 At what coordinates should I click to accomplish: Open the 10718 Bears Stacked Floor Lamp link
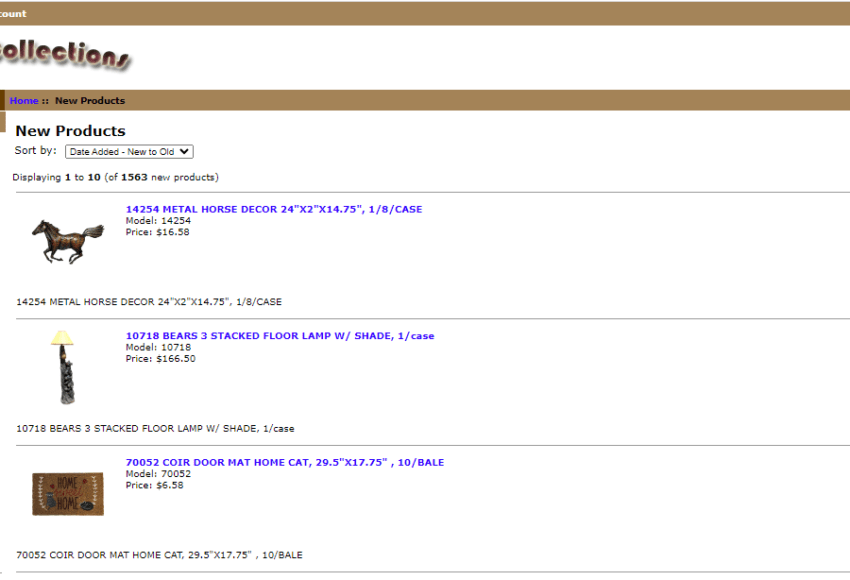(x=279, y=336)
